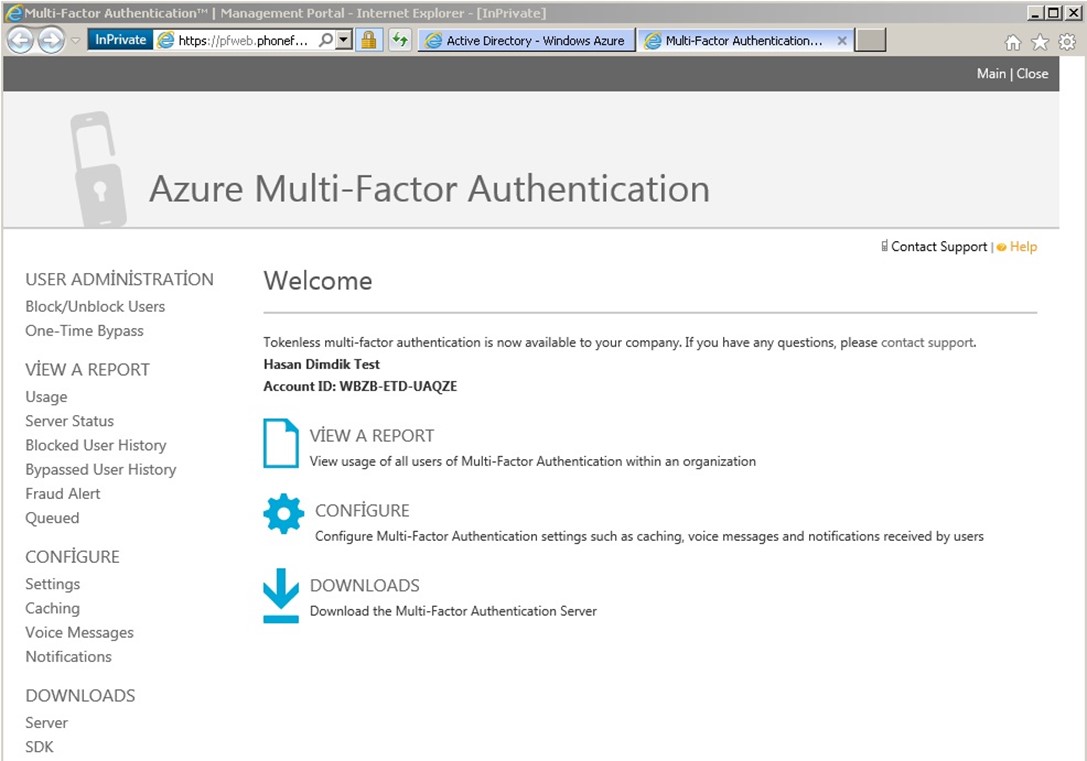Click the phone padlock logo in header
This screenshot has width=1087, height=761.
pos(98,169)
